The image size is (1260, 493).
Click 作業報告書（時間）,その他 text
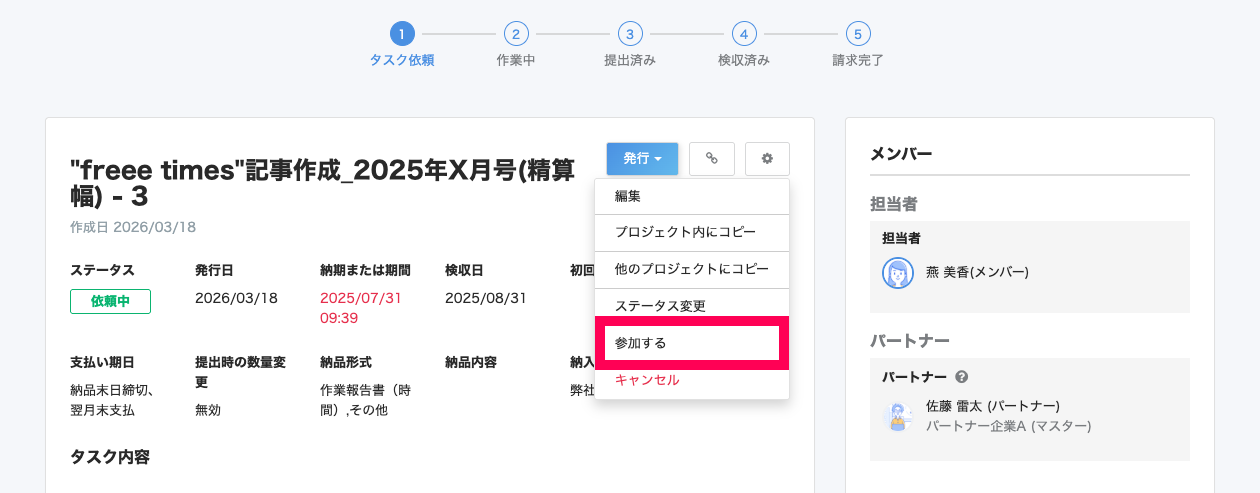(x=366, y=400)
